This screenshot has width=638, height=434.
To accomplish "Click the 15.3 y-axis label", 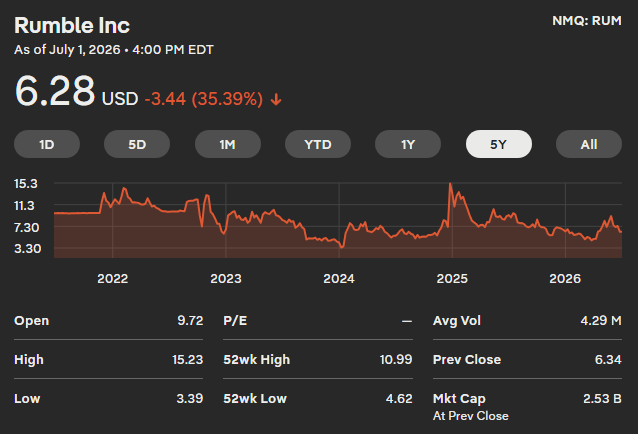I will tap(26, 184).
